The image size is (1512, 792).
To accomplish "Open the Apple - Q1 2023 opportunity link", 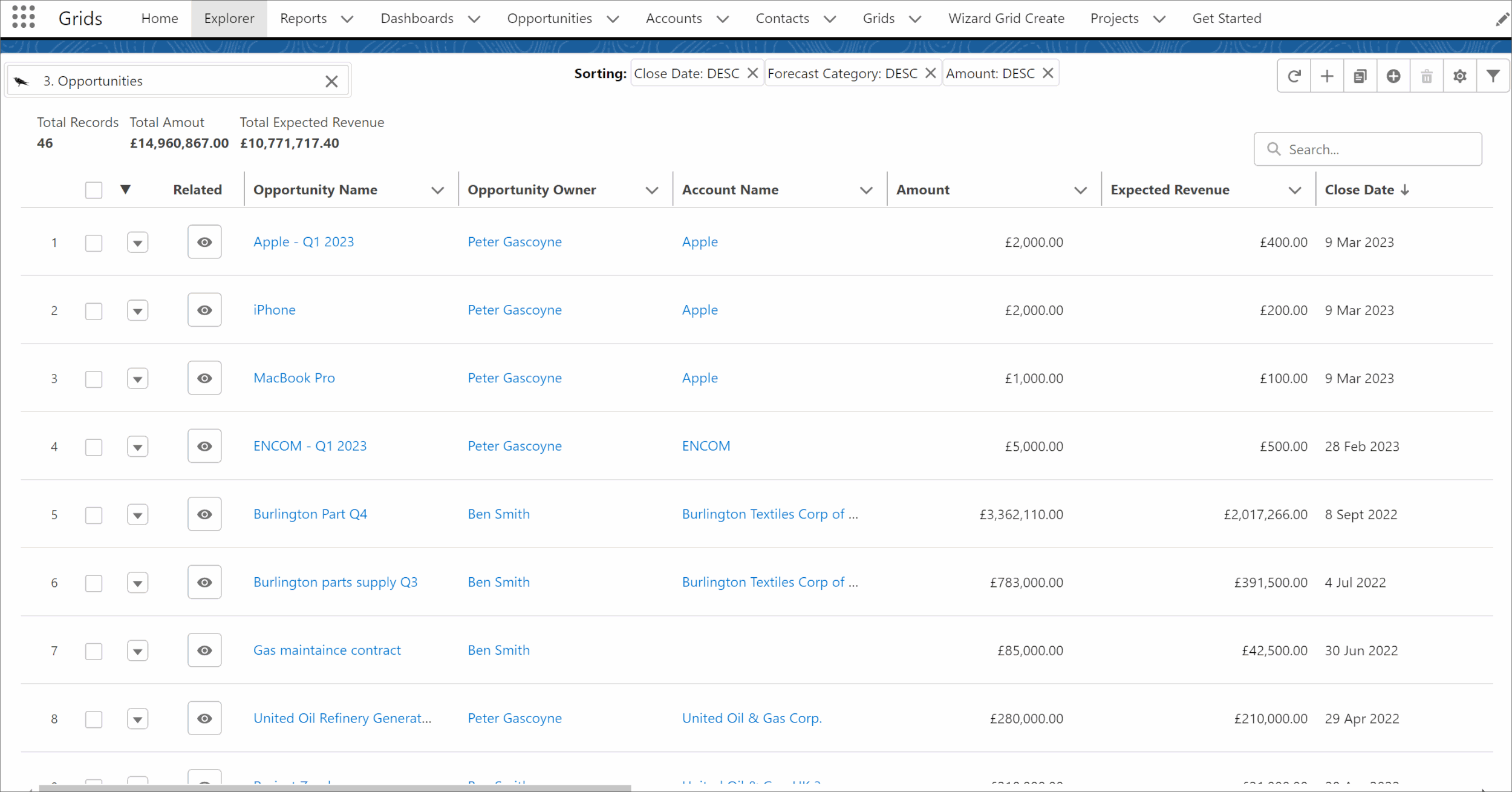I will [304, 242].
